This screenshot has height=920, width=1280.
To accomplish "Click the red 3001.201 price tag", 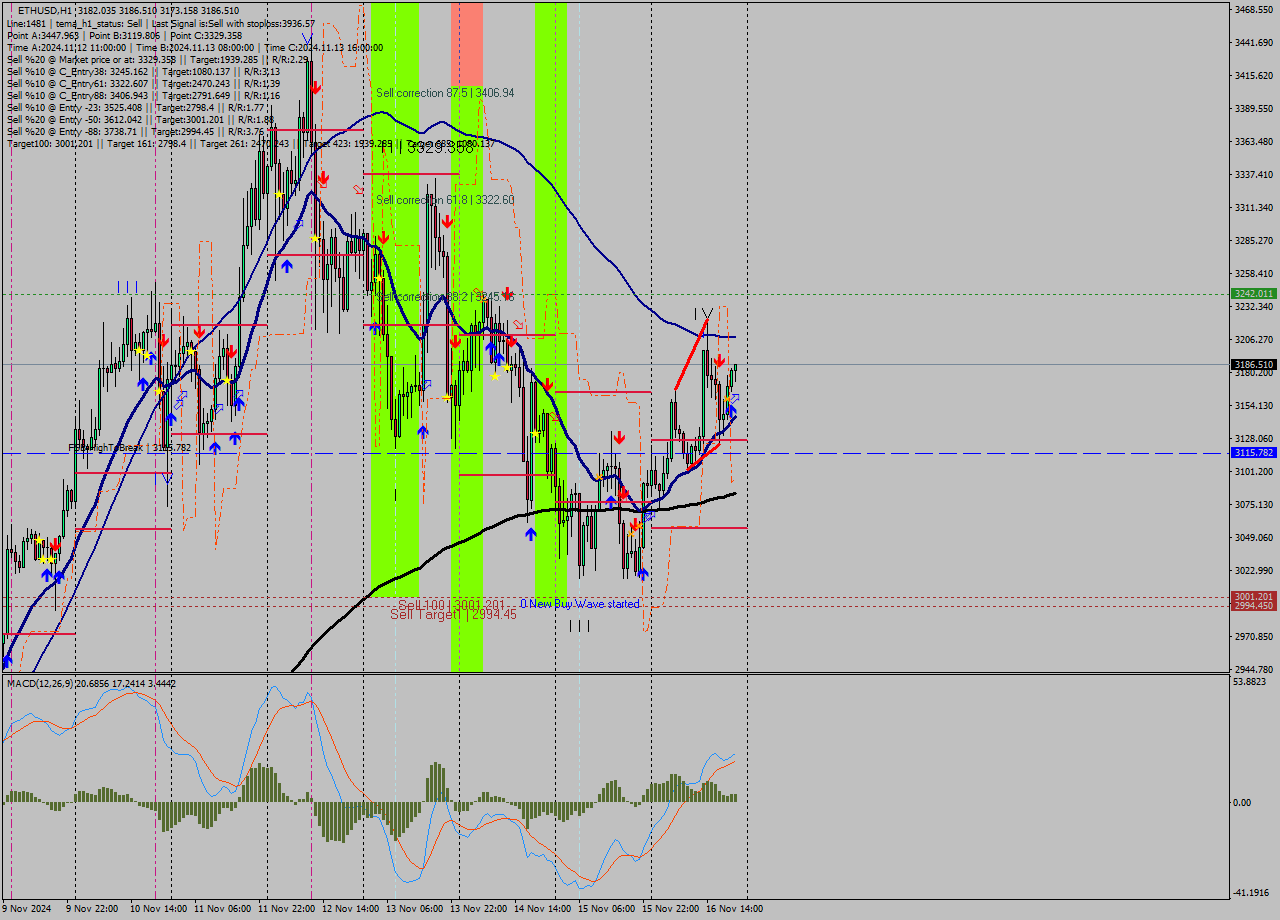I will click(1253, 597).
